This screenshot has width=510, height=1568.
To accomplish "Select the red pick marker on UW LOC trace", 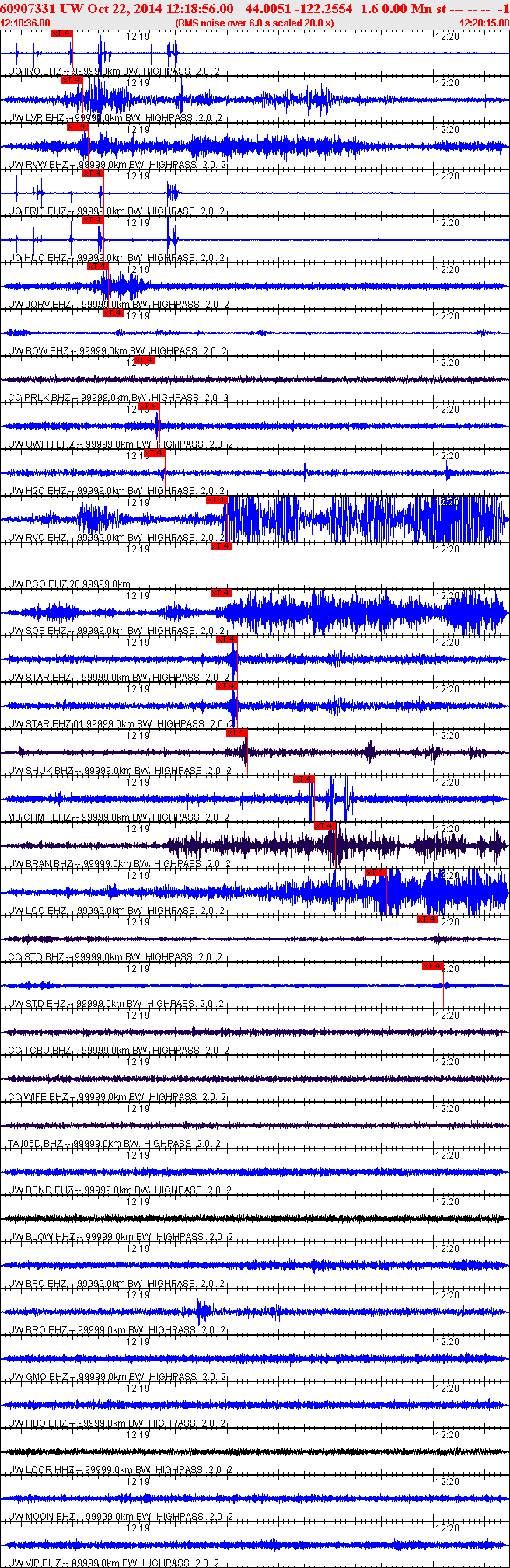I will [x=376, y=873].
